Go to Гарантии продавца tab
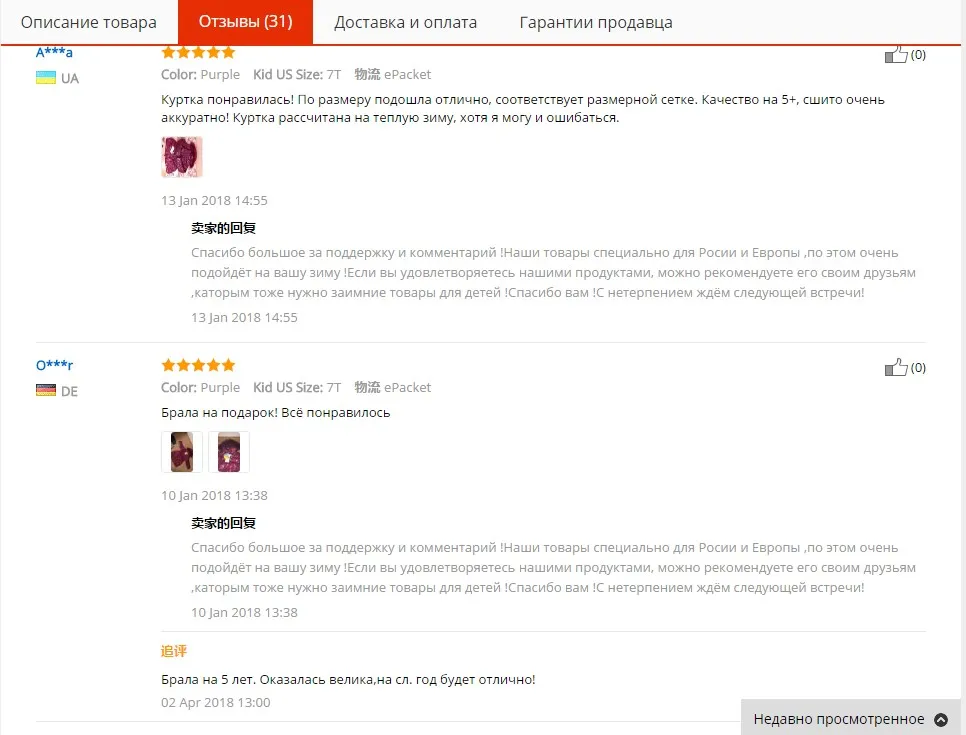This screenshot has width=966, height=735. 596,22
